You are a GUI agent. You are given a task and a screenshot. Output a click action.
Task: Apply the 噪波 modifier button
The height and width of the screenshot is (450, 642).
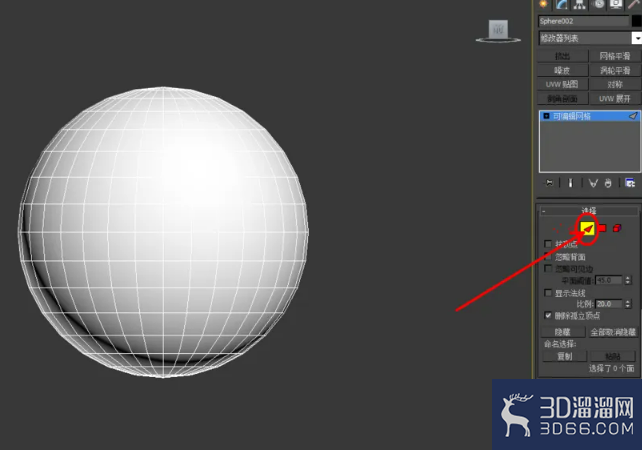563,70
